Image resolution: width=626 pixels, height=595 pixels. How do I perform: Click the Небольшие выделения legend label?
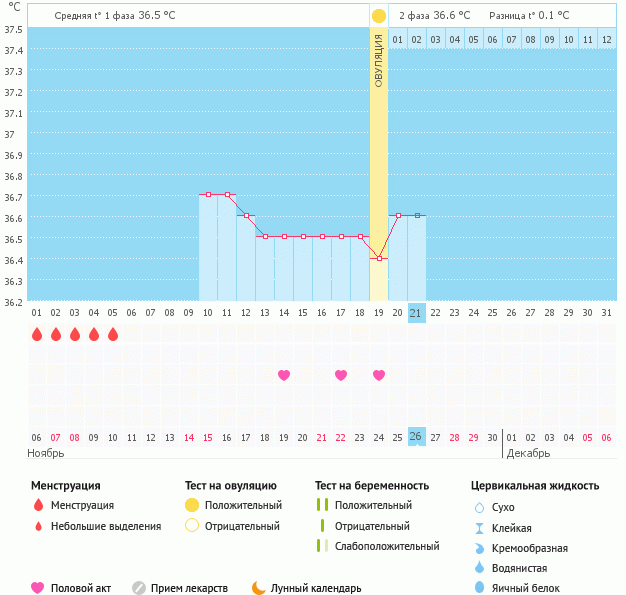pos(105,526)
